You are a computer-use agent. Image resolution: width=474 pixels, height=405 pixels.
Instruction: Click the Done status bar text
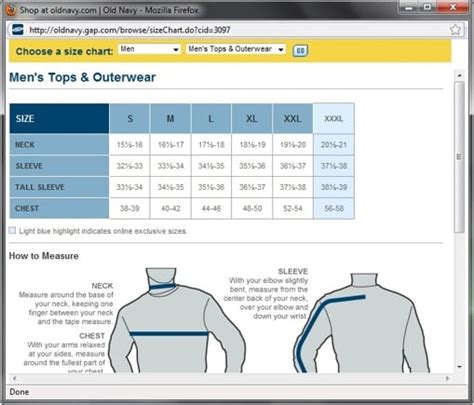[x=19, y=392]
